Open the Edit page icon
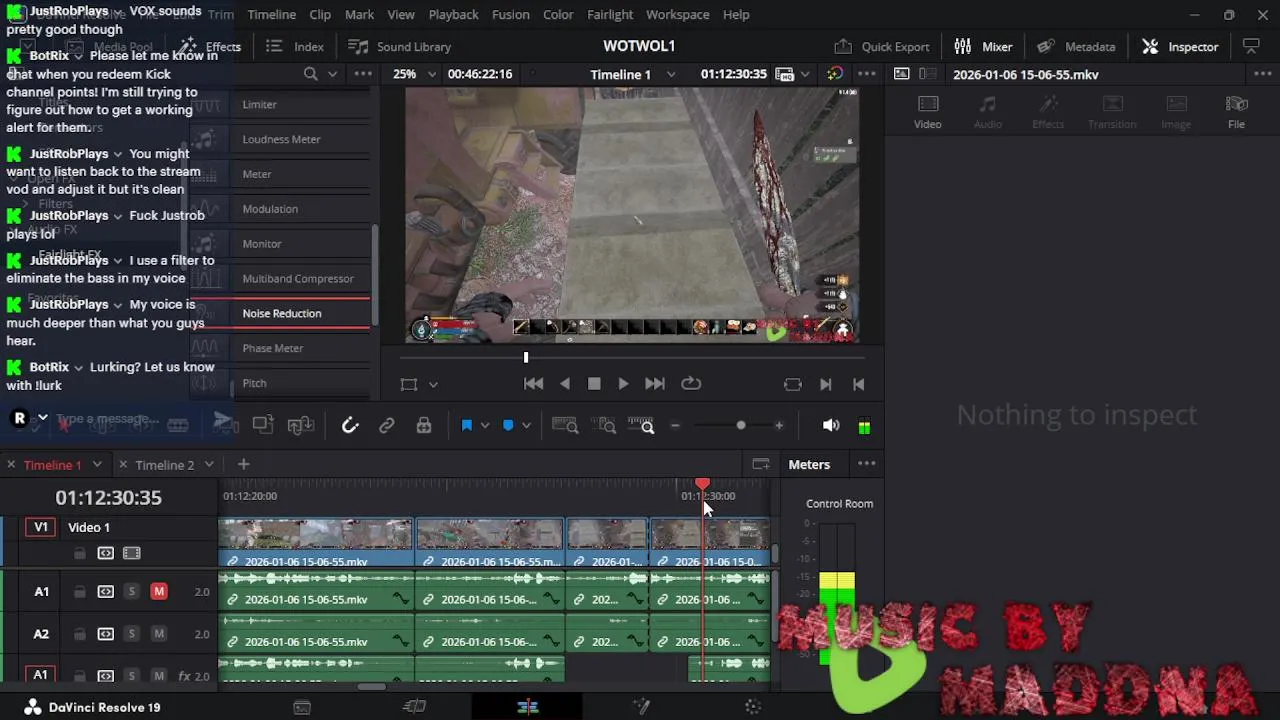Image resolution: width=1280 pixels, height=720 pixels. click(528, 706)
